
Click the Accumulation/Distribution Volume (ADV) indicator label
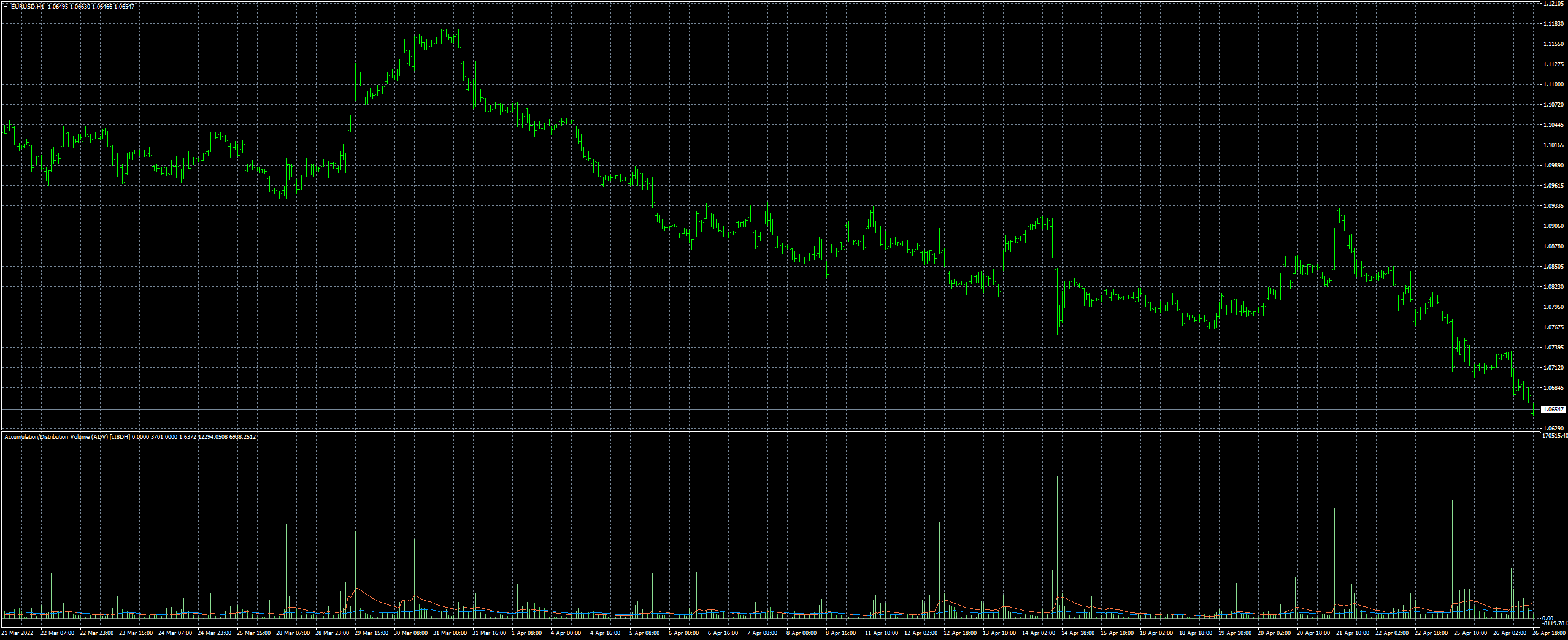tap(56, 437)
